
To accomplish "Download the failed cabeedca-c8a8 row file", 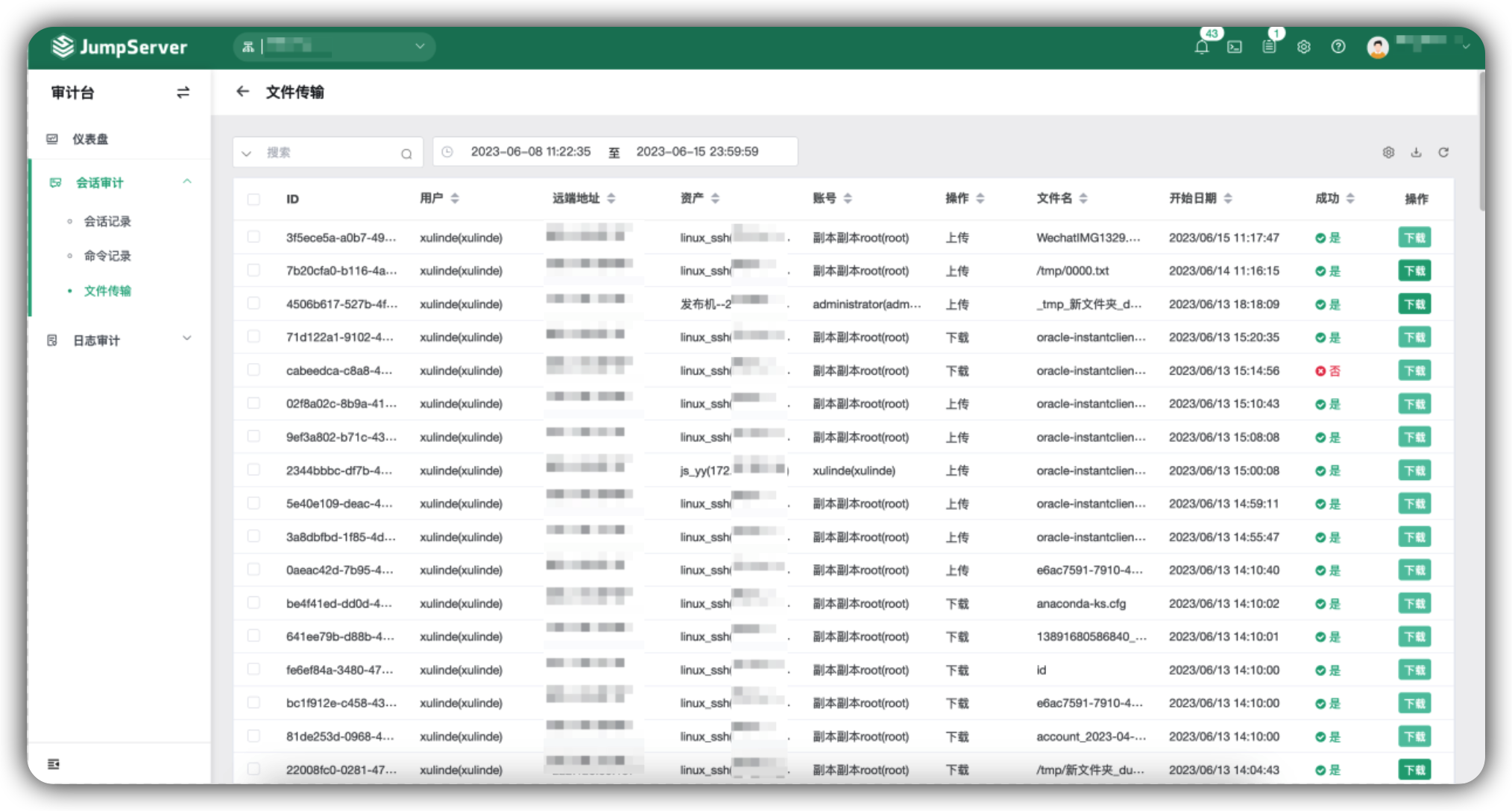I will [1414, 370].
